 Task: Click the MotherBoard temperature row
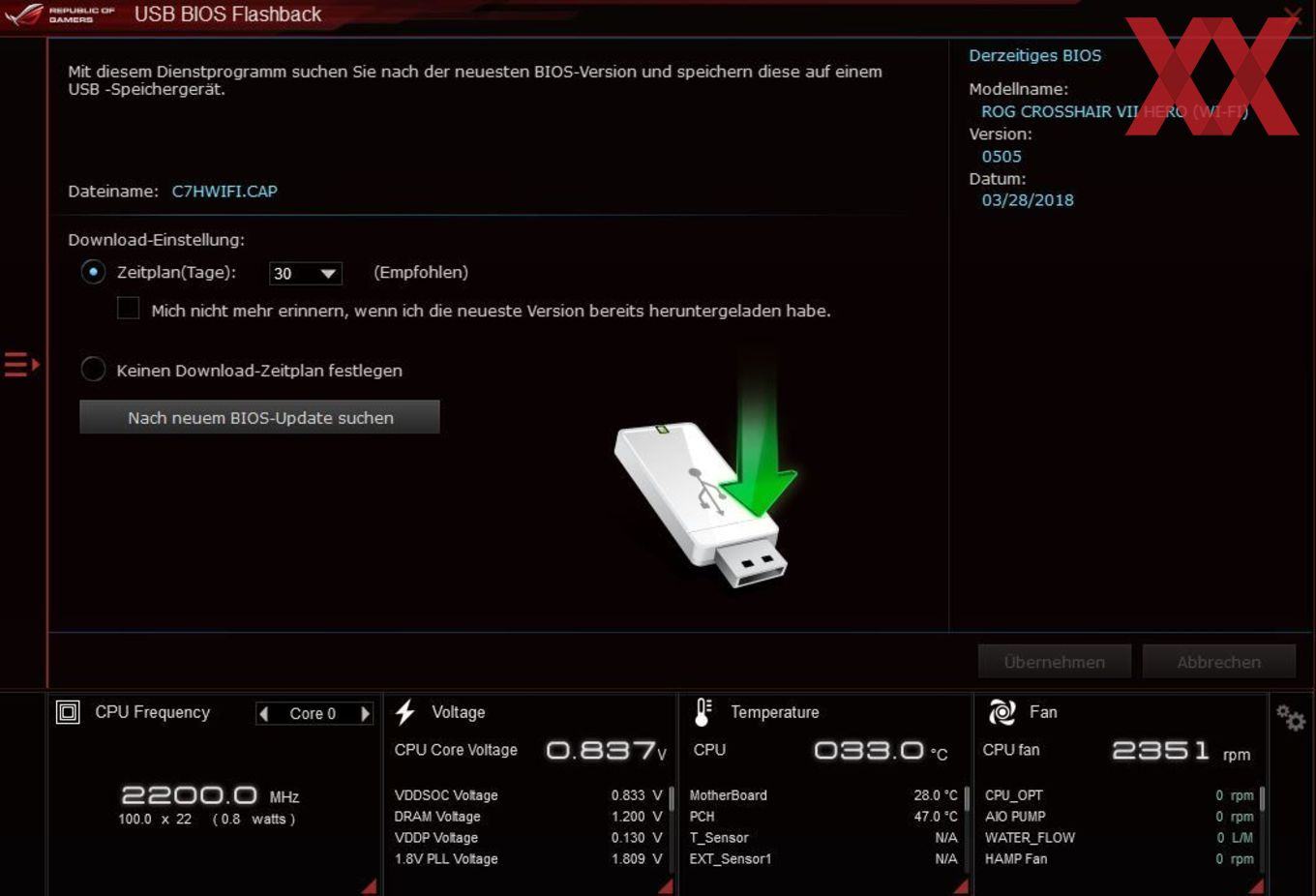tap(823, 795)
